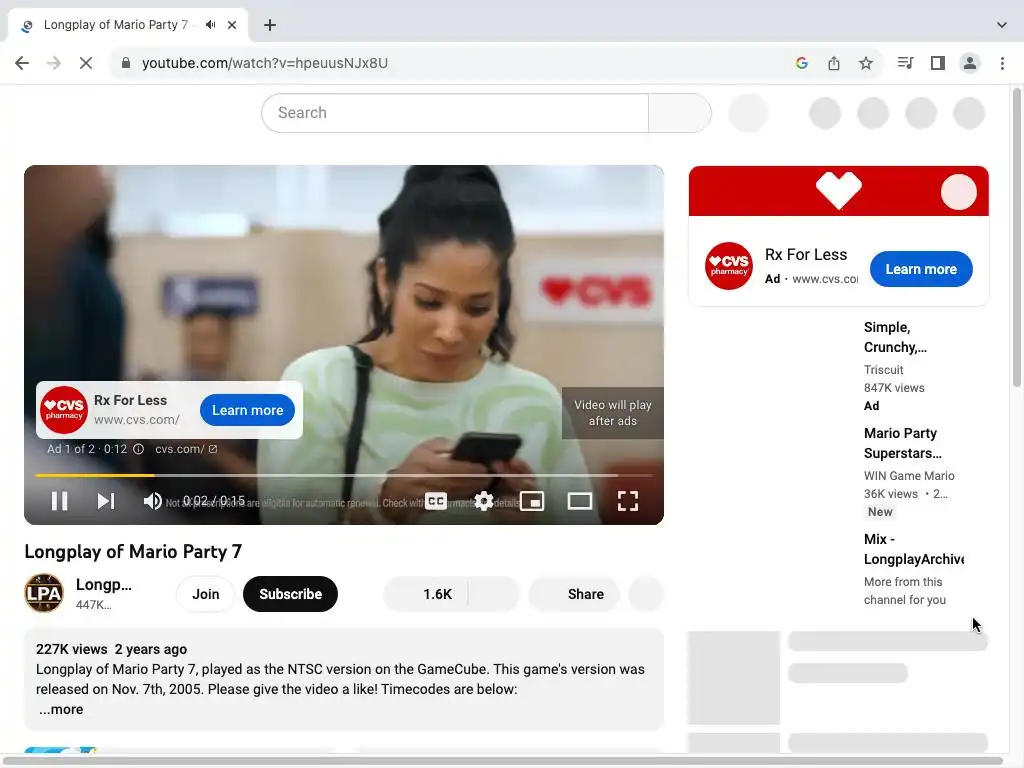1024x768 pixels.
Task: Join the Longplay channel
Action: (206, 594)
